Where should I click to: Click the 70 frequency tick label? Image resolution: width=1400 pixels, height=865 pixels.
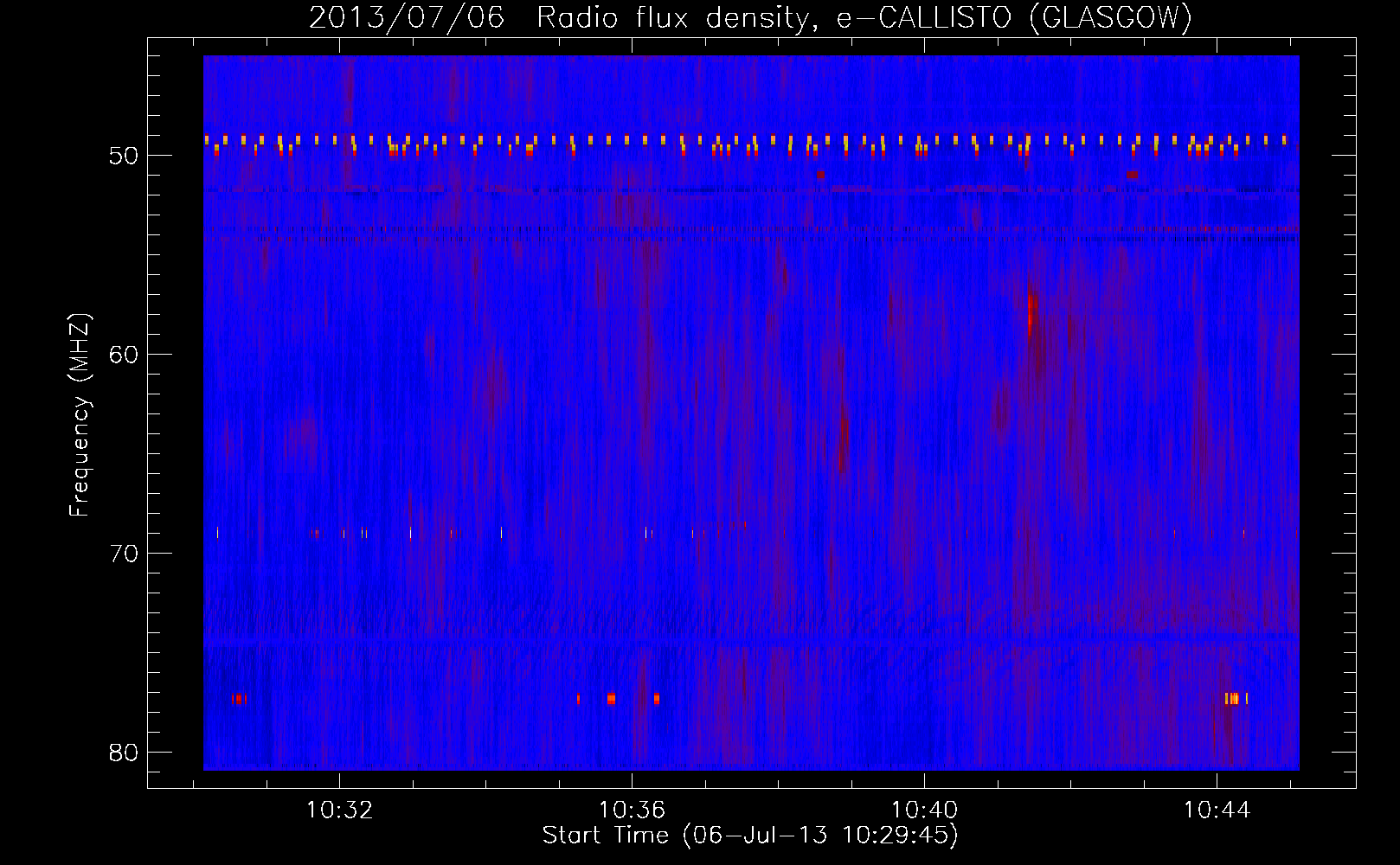[124, 554]
